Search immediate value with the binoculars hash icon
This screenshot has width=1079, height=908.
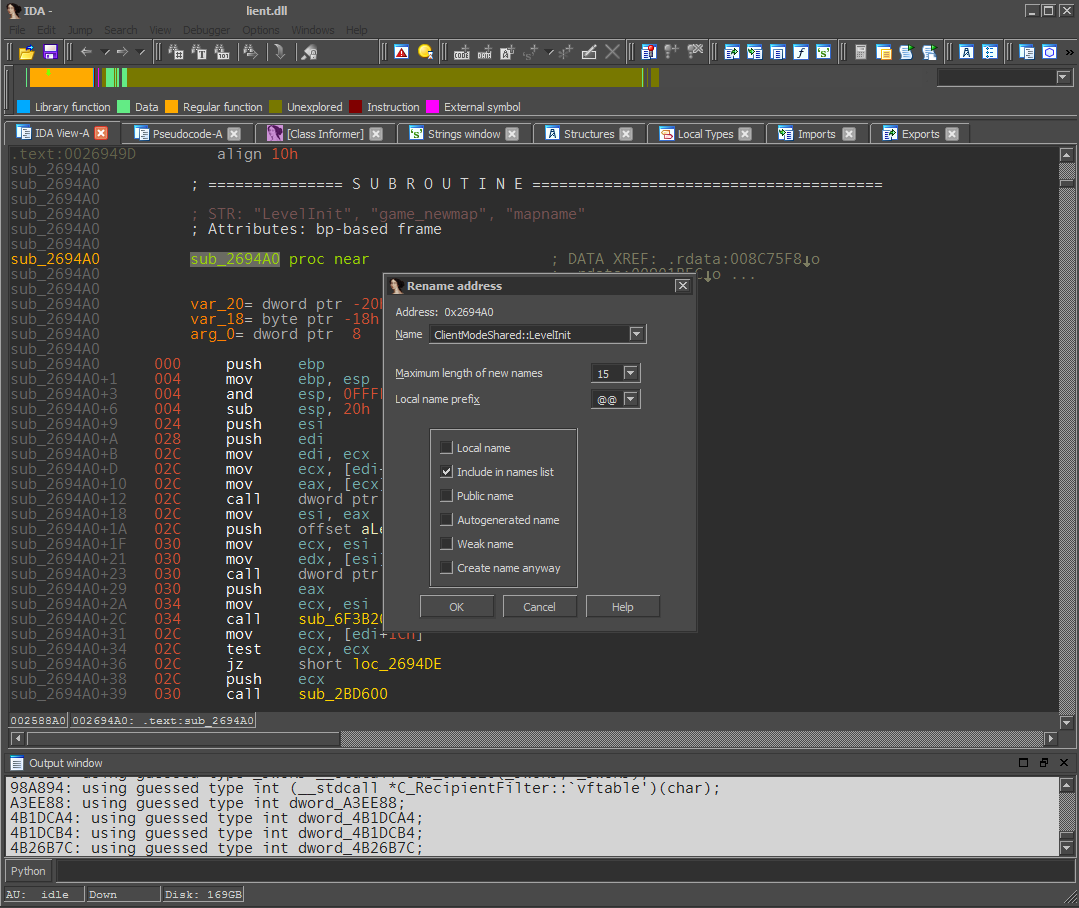pyautogui.click(x=175, y=52)
